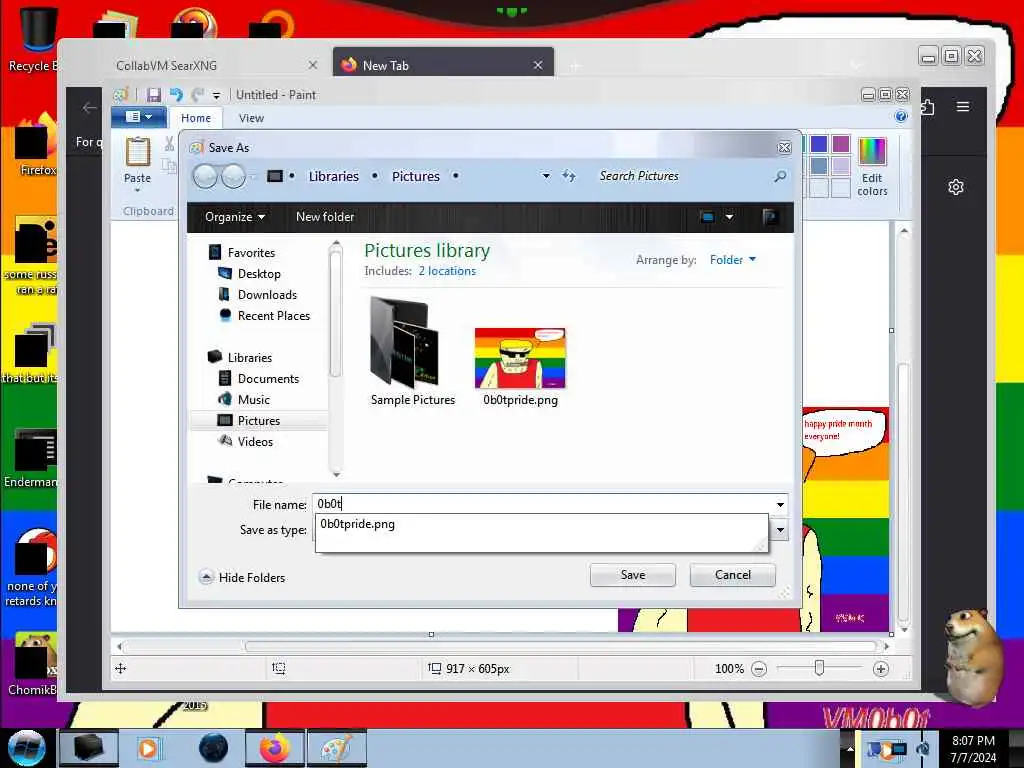The image size is (1024, 768).
Task: Select Recent Places in the navigation pane
Action: (273, 315)
